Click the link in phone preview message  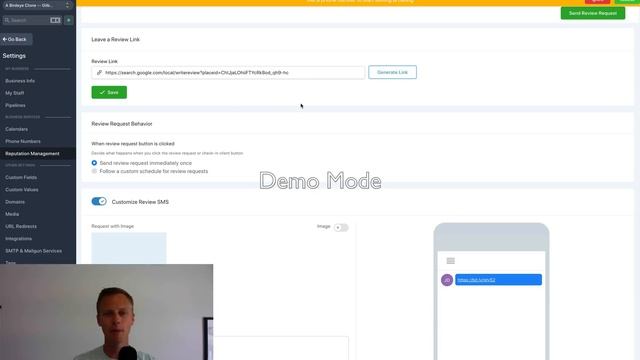(476, 280)
